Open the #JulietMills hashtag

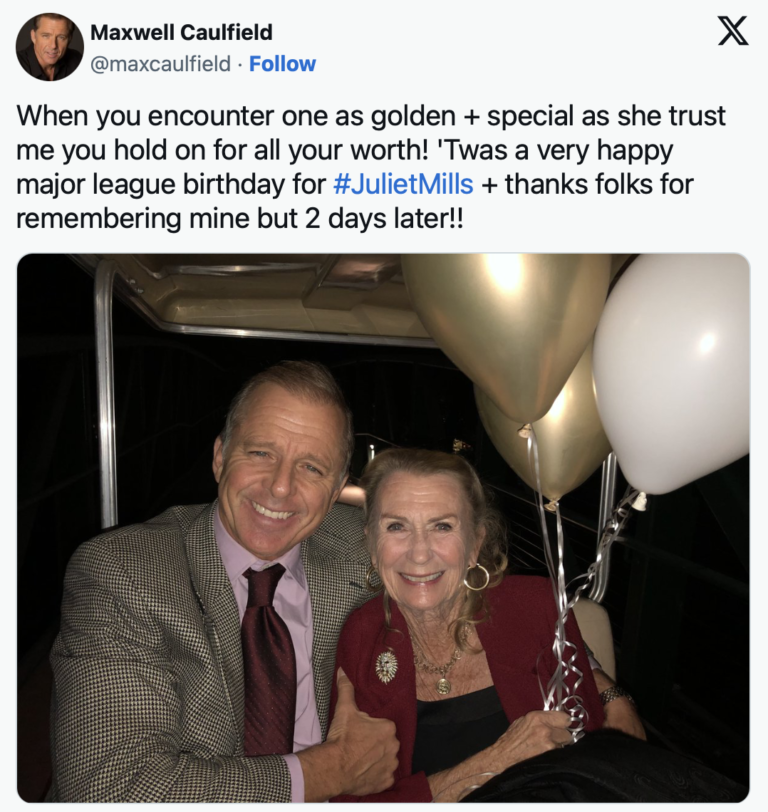404,185
